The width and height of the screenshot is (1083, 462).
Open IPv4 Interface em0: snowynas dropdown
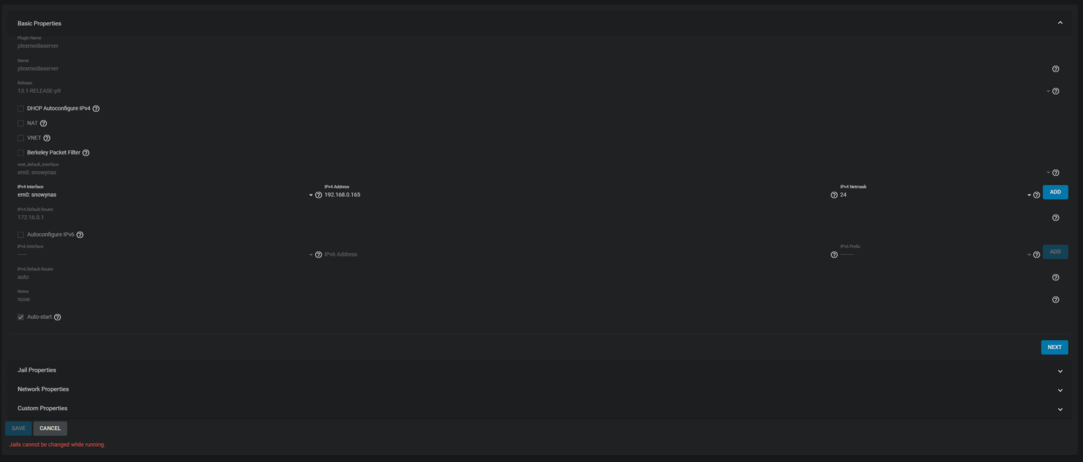point(165,195)
